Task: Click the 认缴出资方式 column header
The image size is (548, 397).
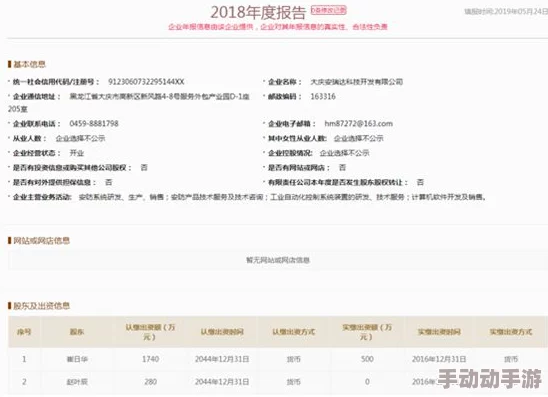Action: pyautogui.click(x=294, y=332)
